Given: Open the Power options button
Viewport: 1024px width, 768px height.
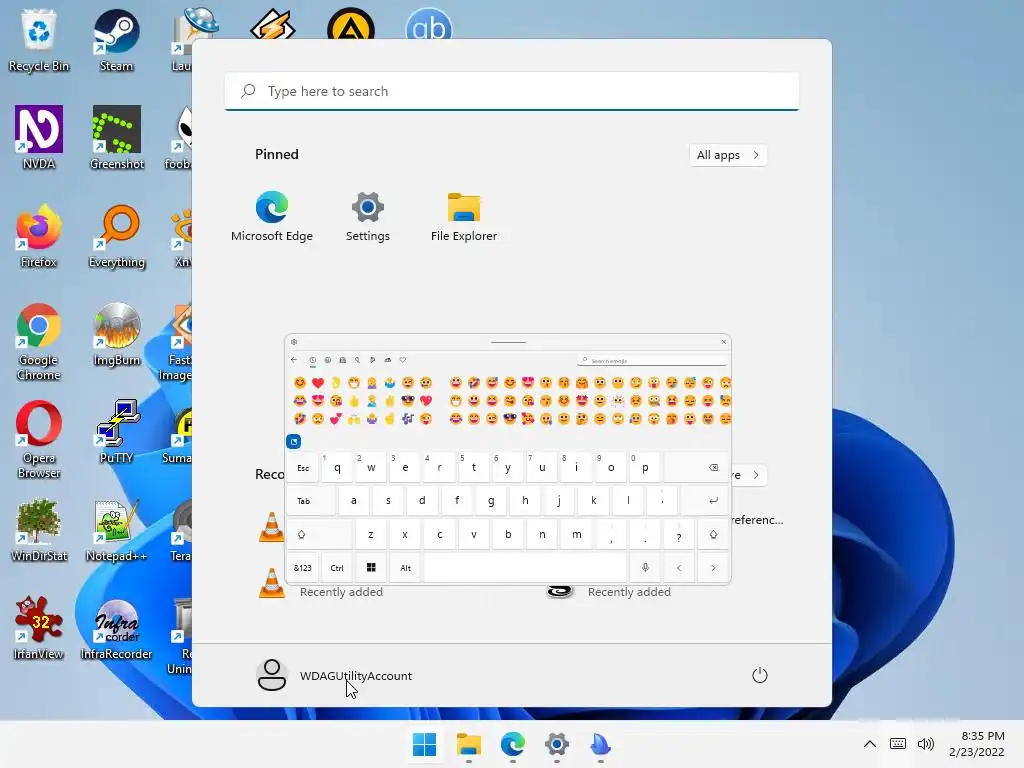Looking at the screenshot, I should tap(760, 675).
